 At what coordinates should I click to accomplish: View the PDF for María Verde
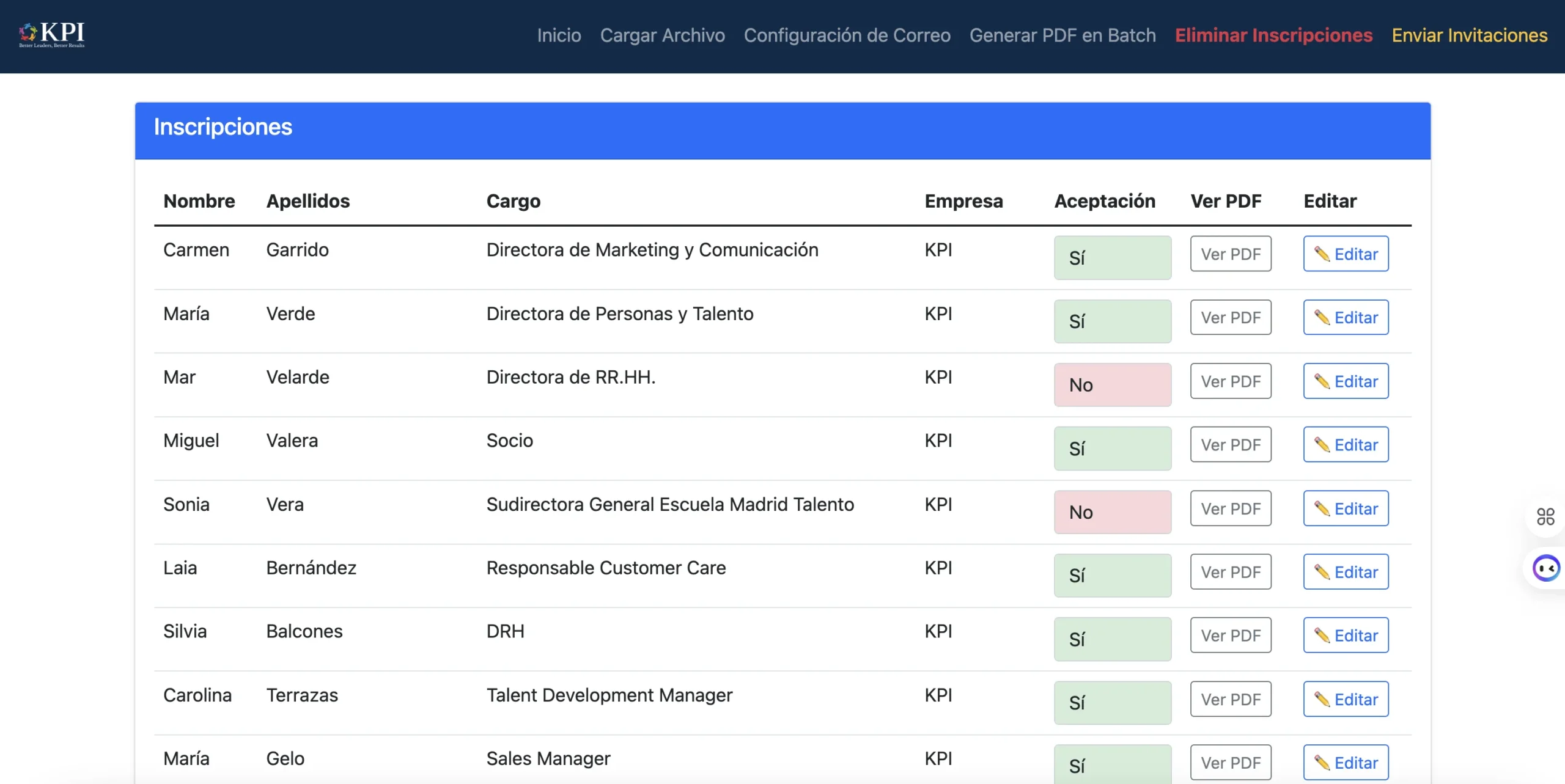point(1230,318)
